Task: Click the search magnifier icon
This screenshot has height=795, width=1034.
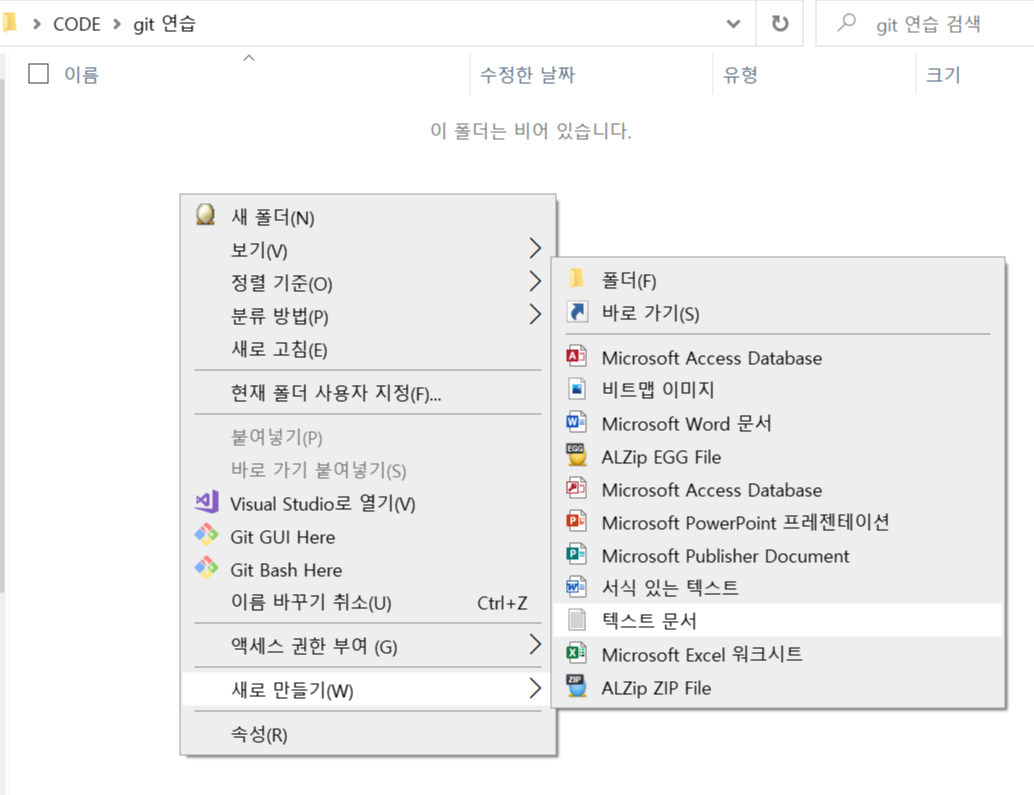Action: point(846,22)
